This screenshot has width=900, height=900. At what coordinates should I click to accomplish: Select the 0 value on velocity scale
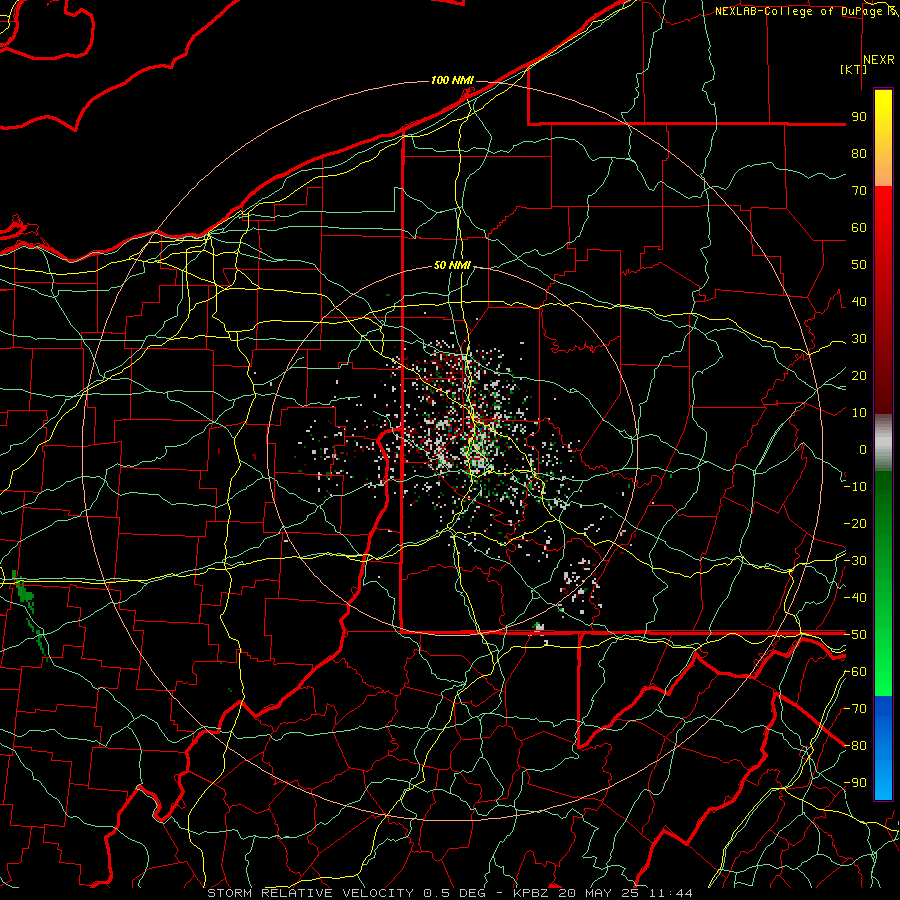tap(863, 449)
